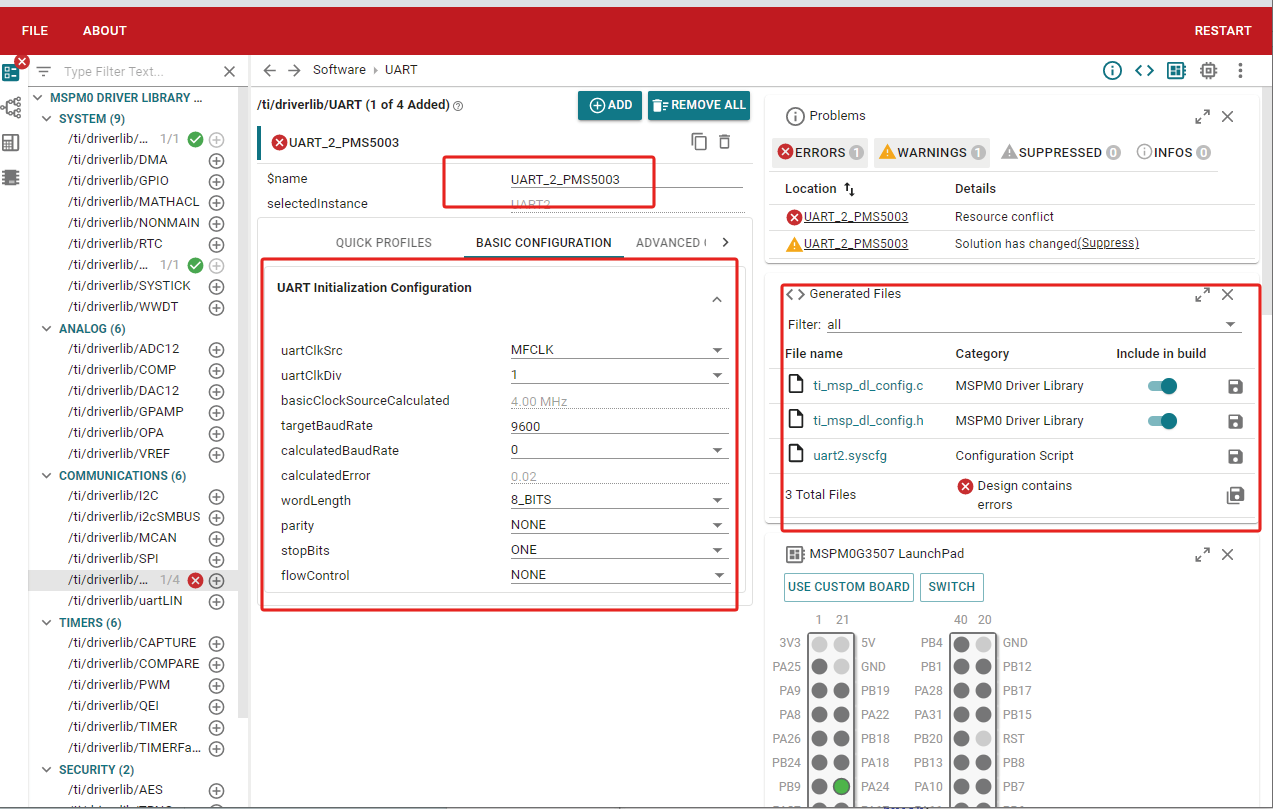Open the ABOUT menu
This screenshot has height=809, width=1273.
(105, 31)
